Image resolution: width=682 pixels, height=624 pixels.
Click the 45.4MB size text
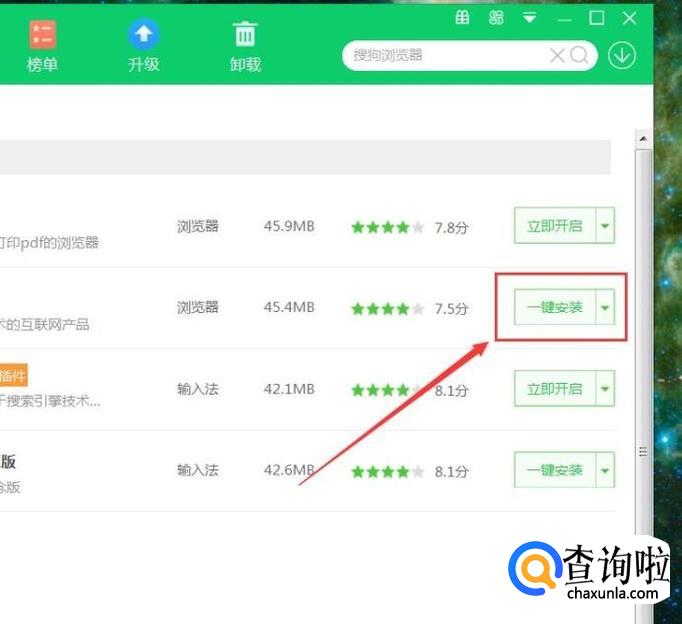pos(289,307)
